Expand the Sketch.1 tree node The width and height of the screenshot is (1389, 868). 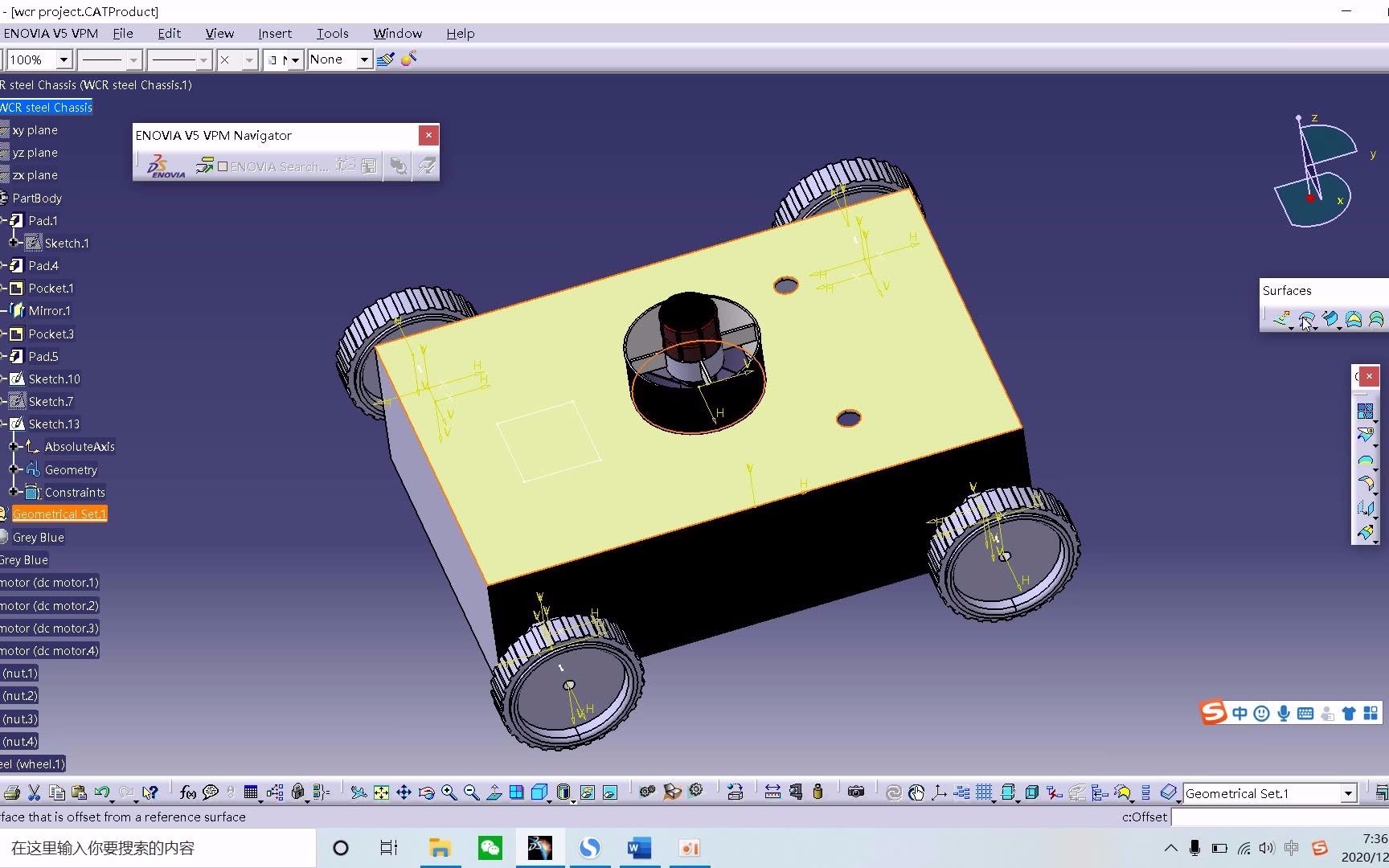tap(14, 242)
